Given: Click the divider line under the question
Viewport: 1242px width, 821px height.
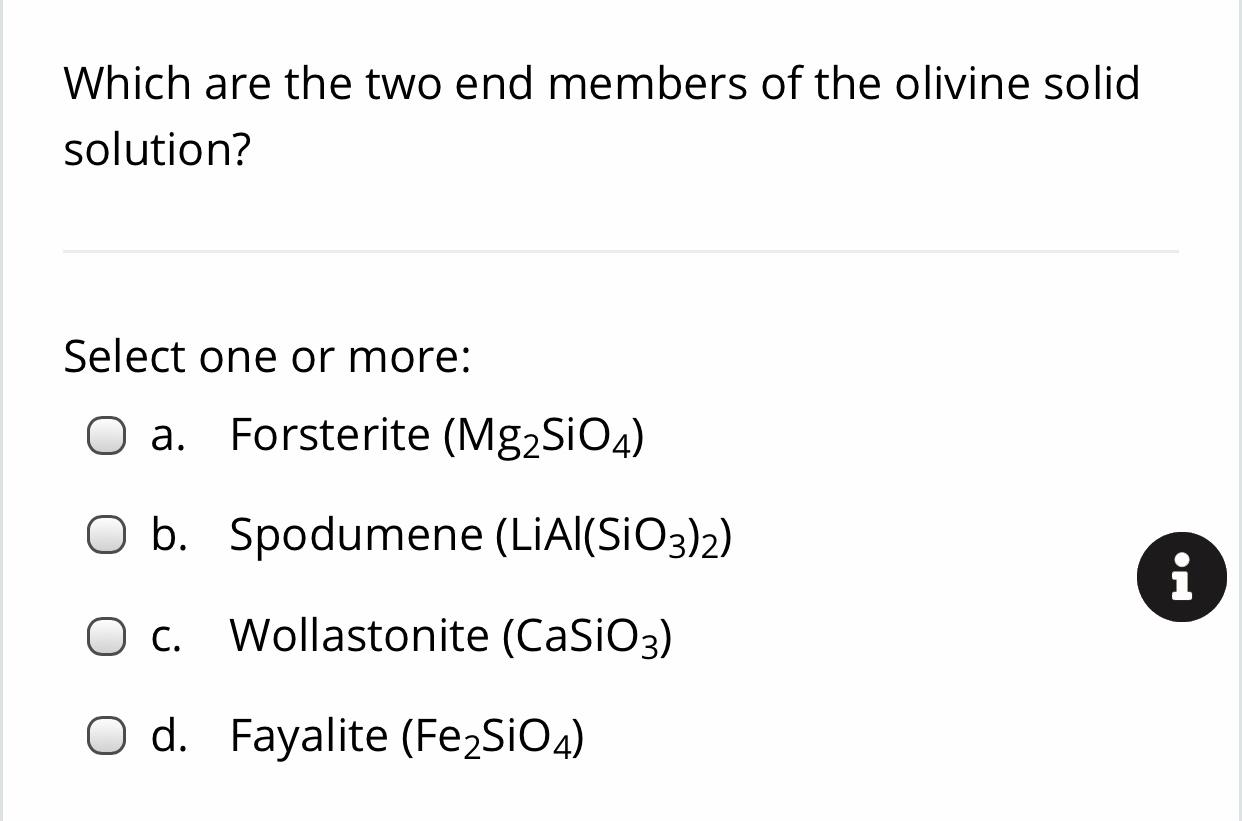Looking at the screenshot, I should coord(621,251).
